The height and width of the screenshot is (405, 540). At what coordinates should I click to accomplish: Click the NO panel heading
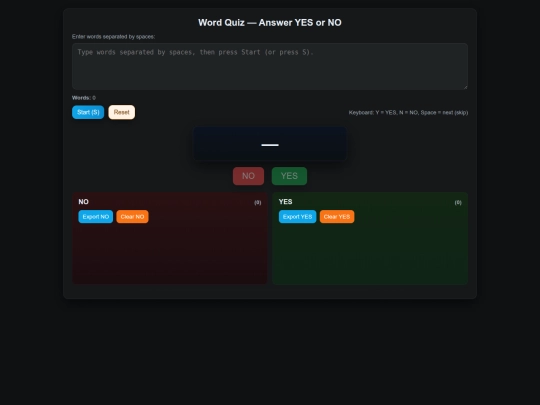pos(83,202)
